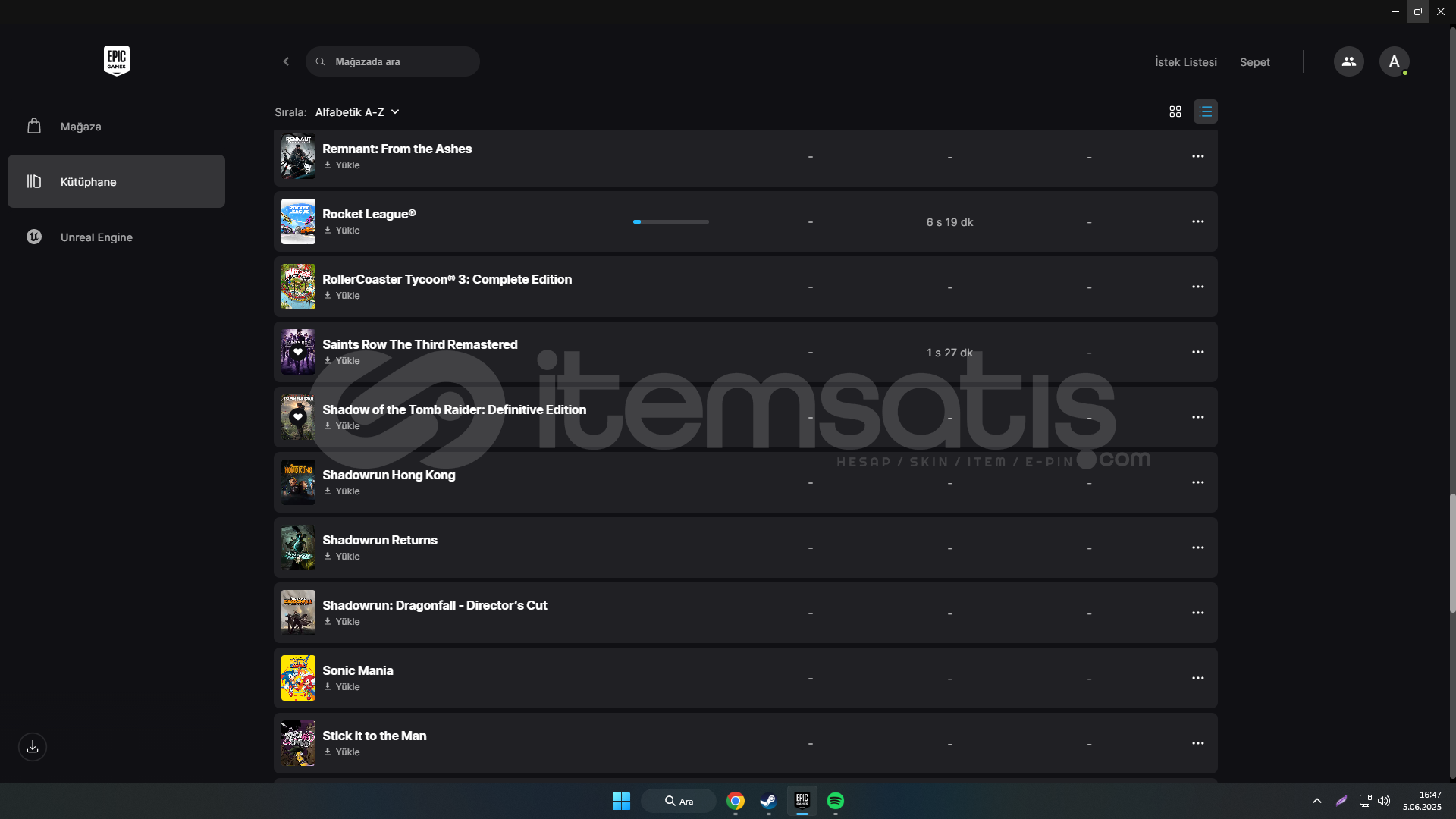Image resolution: width=1456 pixels, height=819 pixels.
Task: Open options menu for Sonic Mania
Action: 1197,678
